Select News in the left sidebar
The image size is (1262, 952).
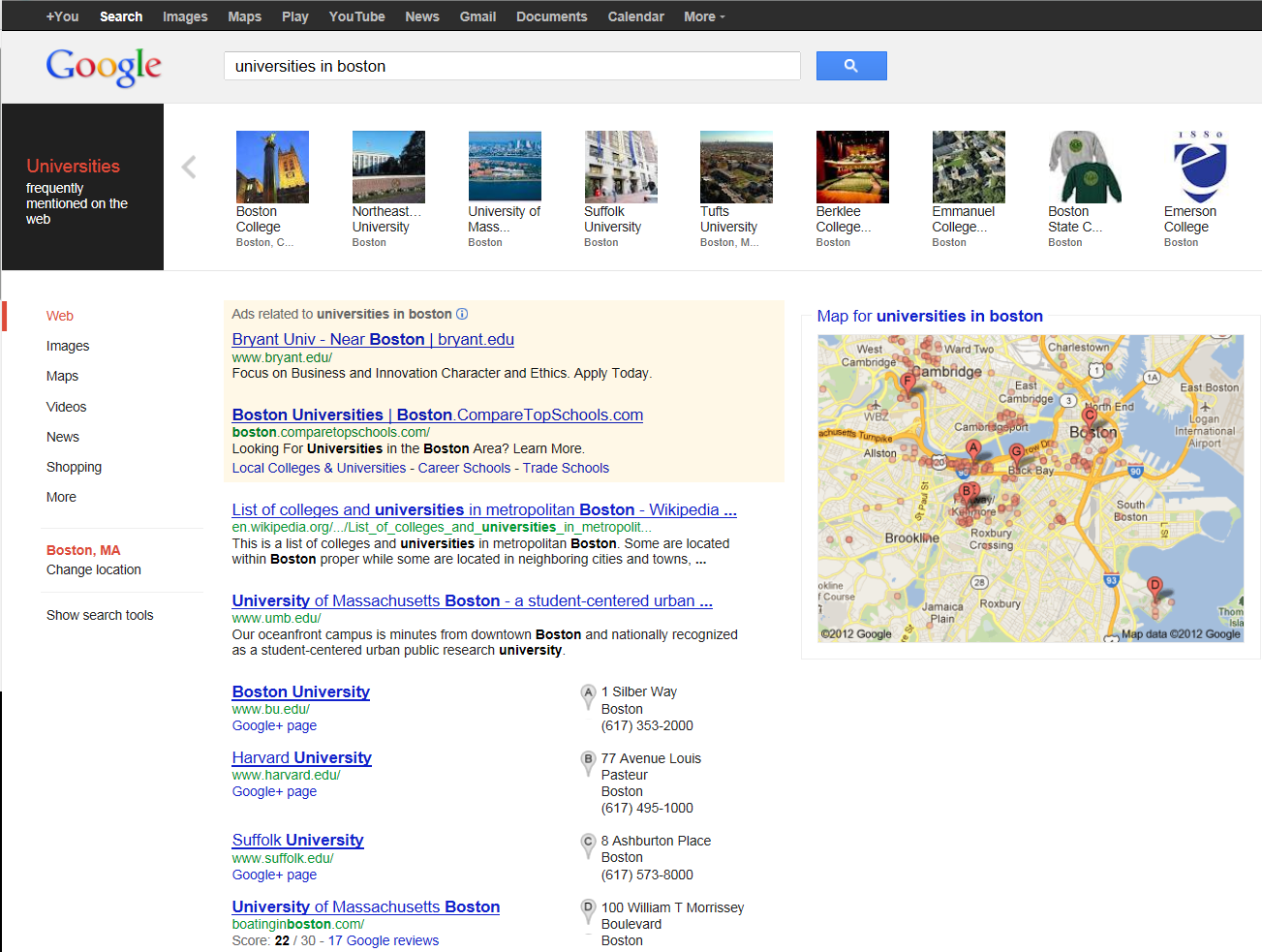(x=63, y=437)
